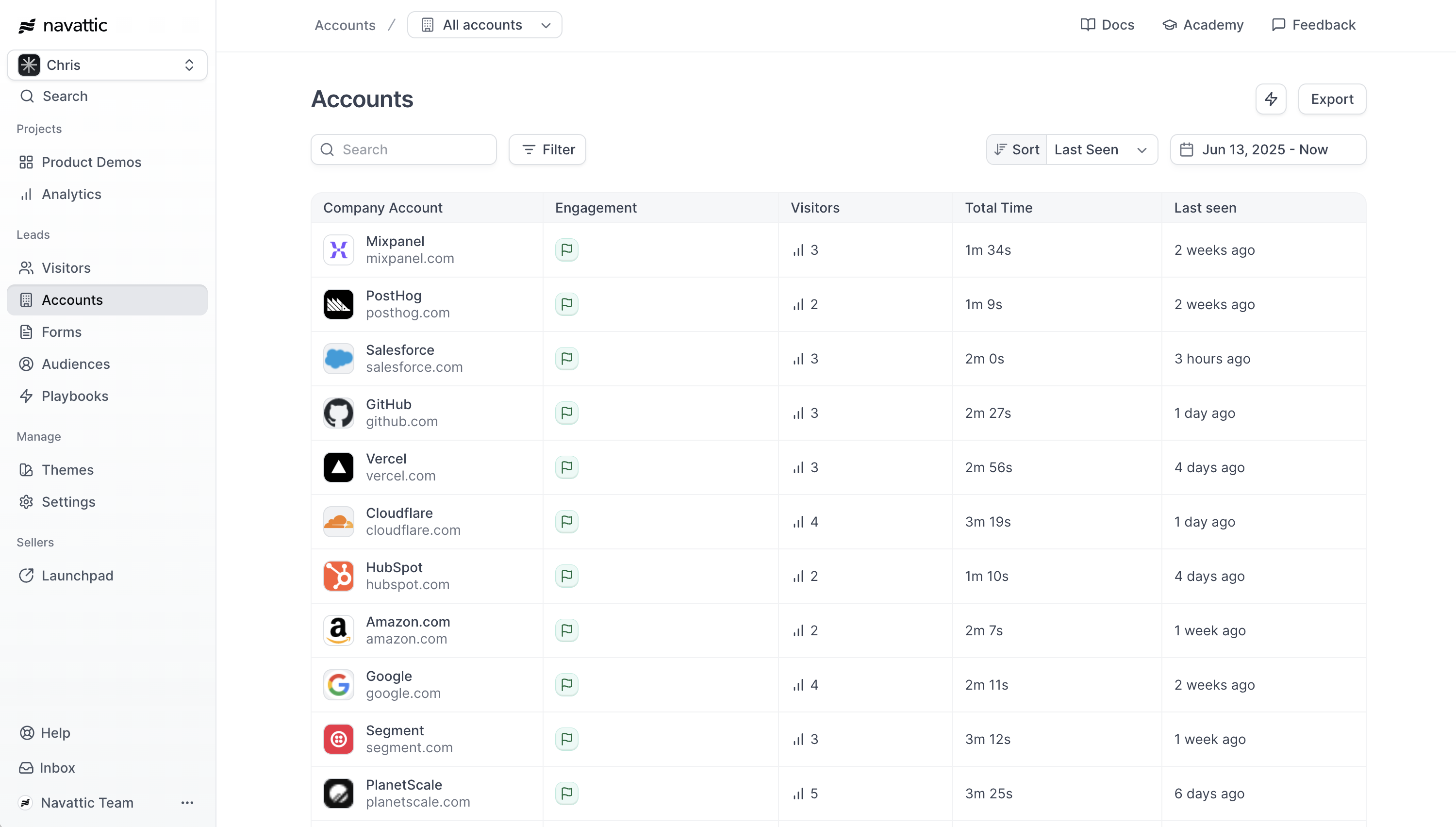Click the GitHub engagement flag icon
Screen dimensions: 1456x827
pos(566,413)
